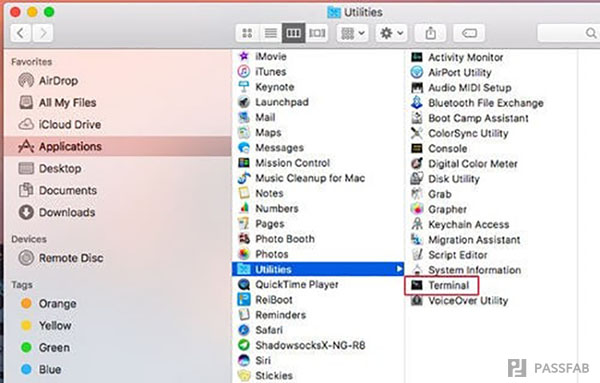The height and width of the screenshot is (383, 600).
Task: Select the Yellow tag
Action: [x=46, y=326]
